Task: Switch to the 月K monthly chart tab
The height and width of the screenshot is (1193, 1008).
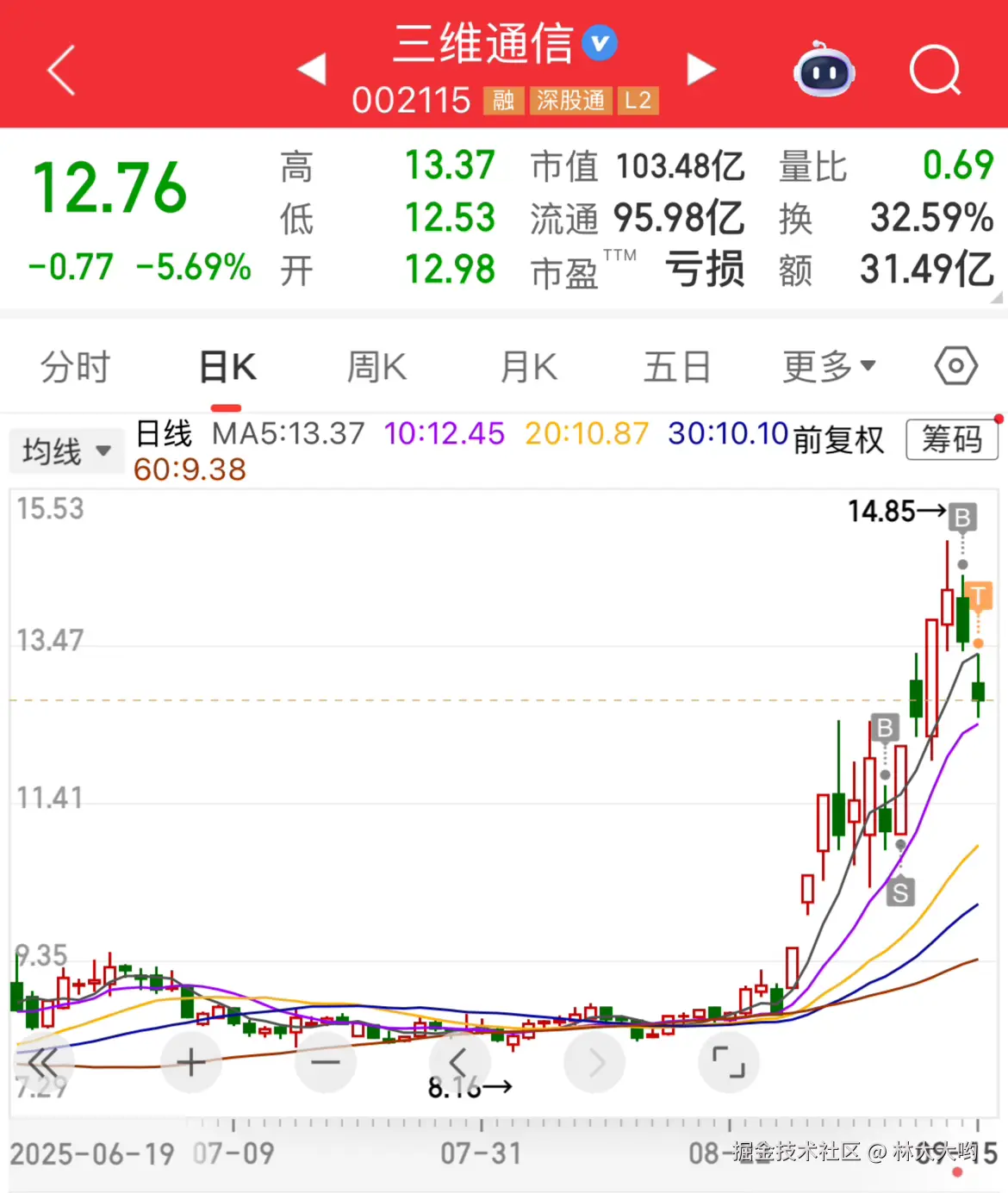Action: coord(527,365)
